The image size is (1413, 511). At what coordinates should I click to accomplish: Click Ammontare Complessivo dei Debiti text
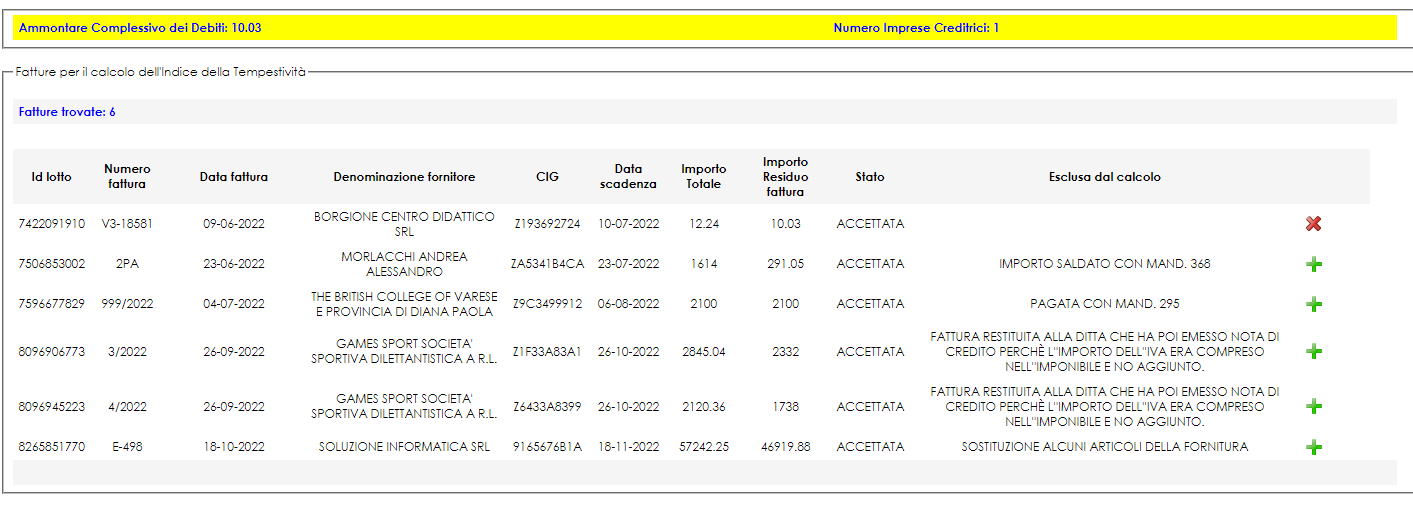140,28
